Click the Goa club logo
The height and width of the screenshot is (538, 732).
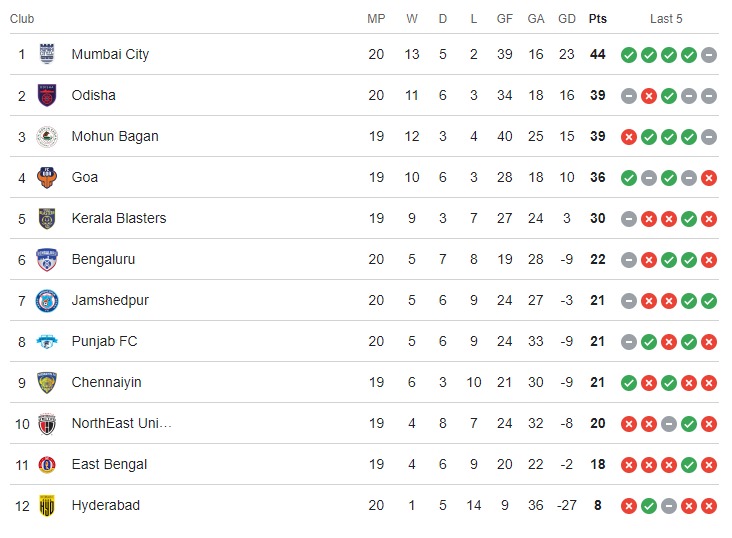(47, 177)
